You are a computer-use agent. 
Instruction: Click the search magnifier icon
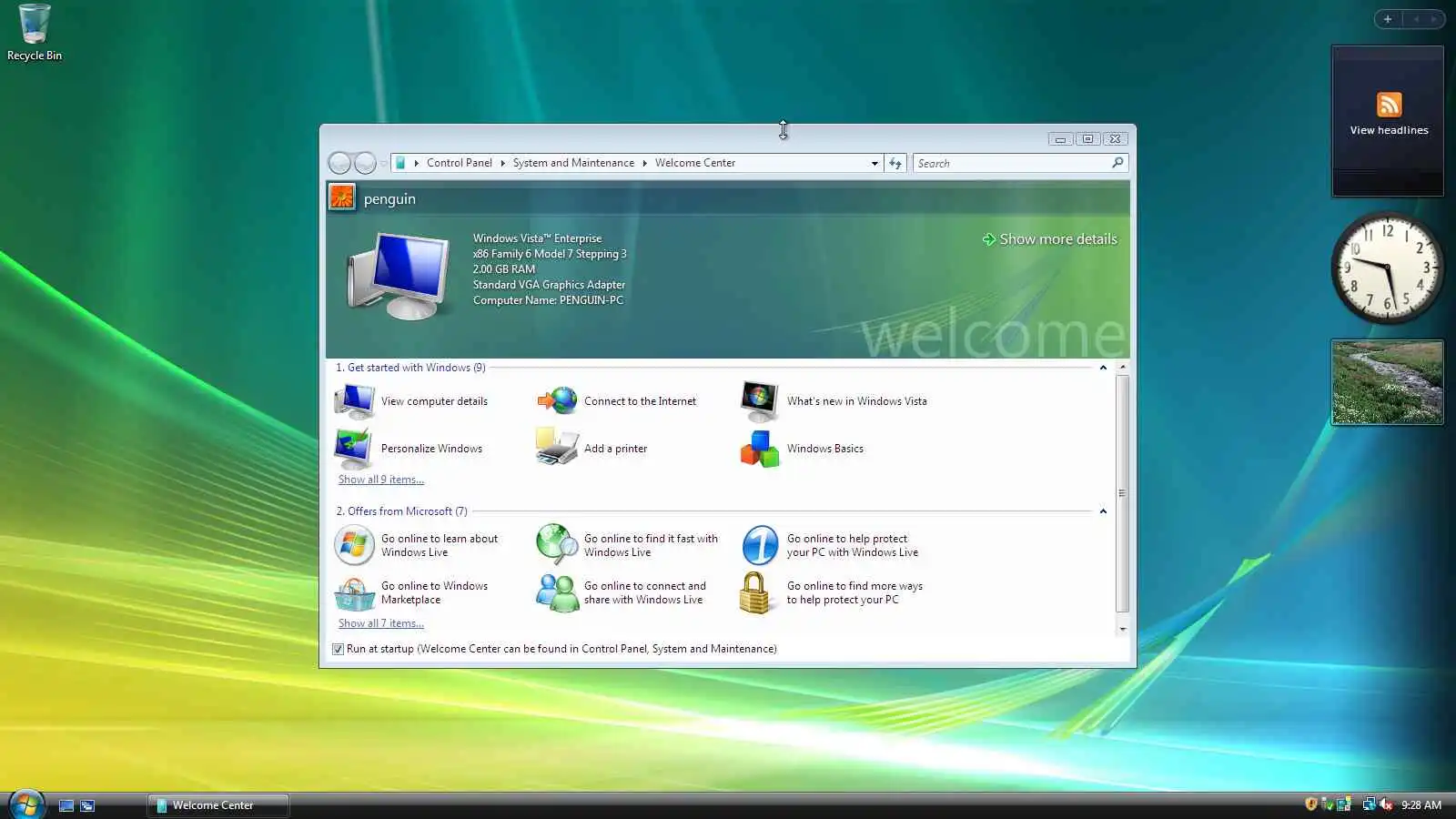pyautogui.click(x=1117, y=163)
